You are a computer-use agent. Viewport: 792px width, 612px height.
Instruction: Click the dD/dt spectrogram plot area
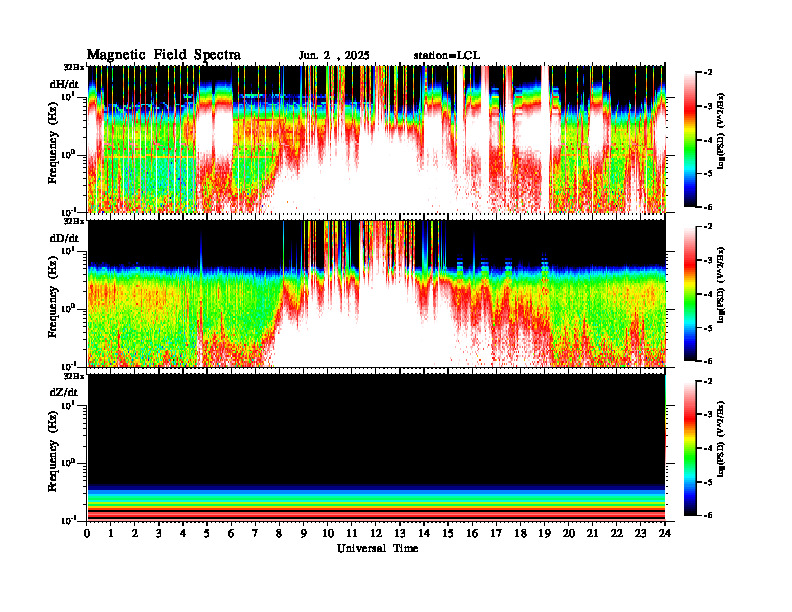(376, 293)
